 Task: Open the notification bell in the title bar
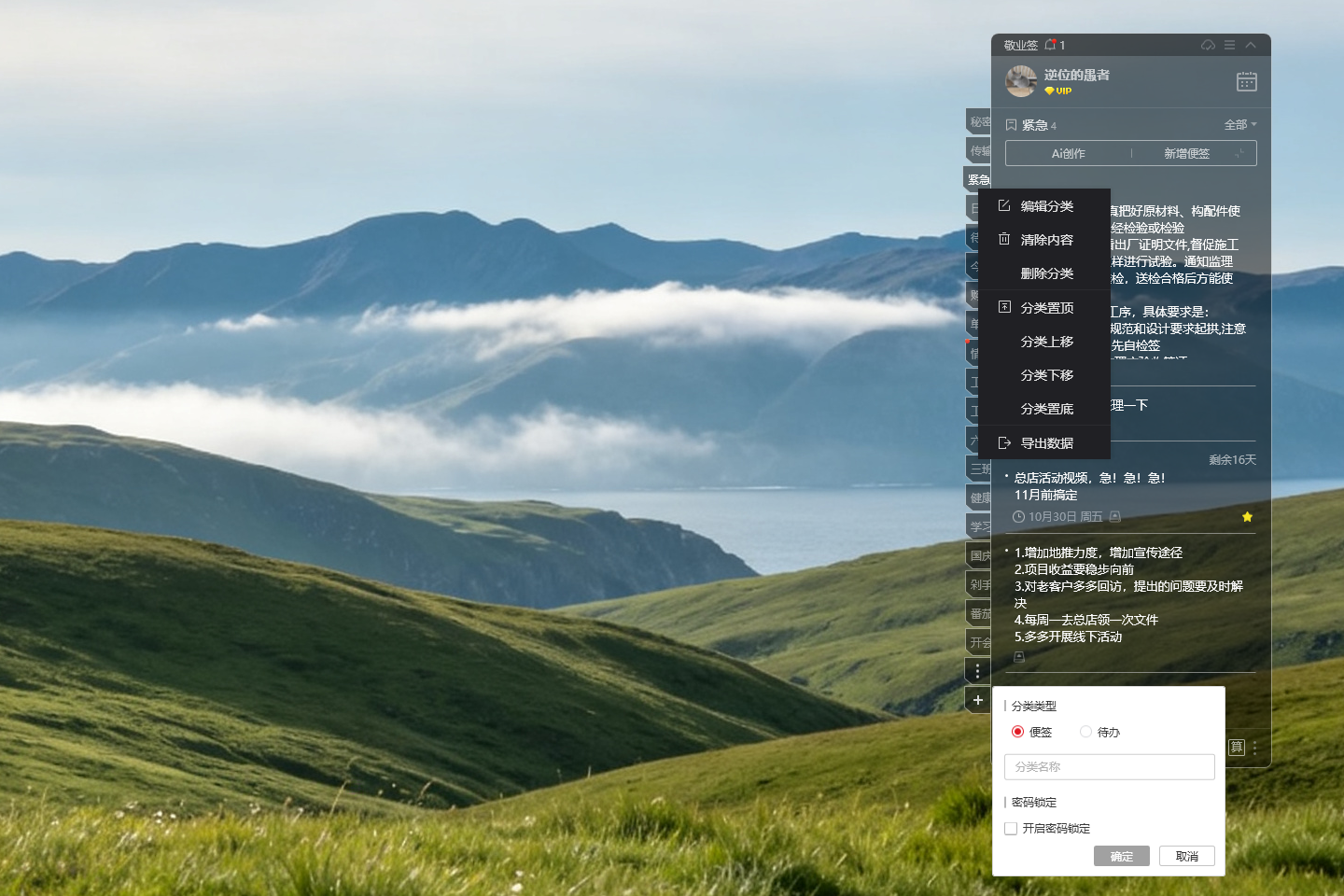tap(1050, 45)
